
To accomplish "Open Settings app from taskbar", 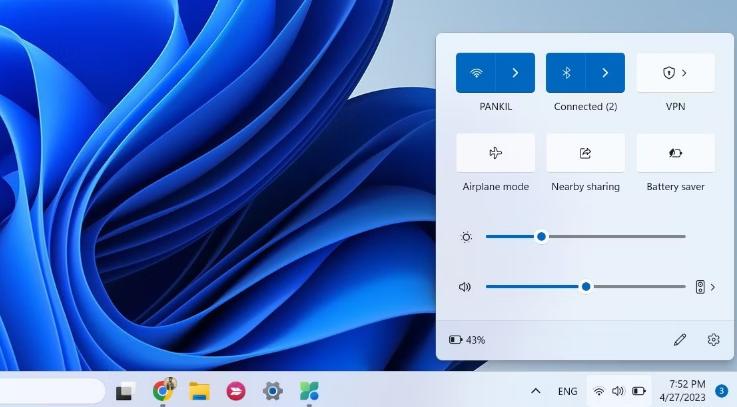I will (273, 391).
